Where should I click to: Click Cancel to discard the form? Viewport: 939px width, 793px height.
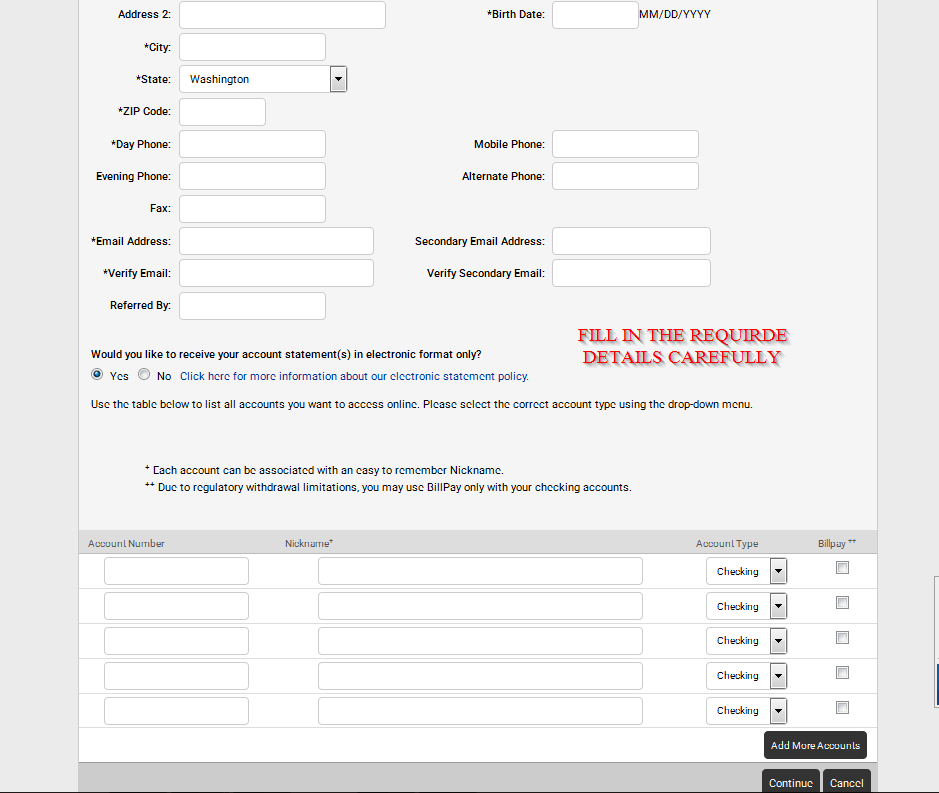846,782
